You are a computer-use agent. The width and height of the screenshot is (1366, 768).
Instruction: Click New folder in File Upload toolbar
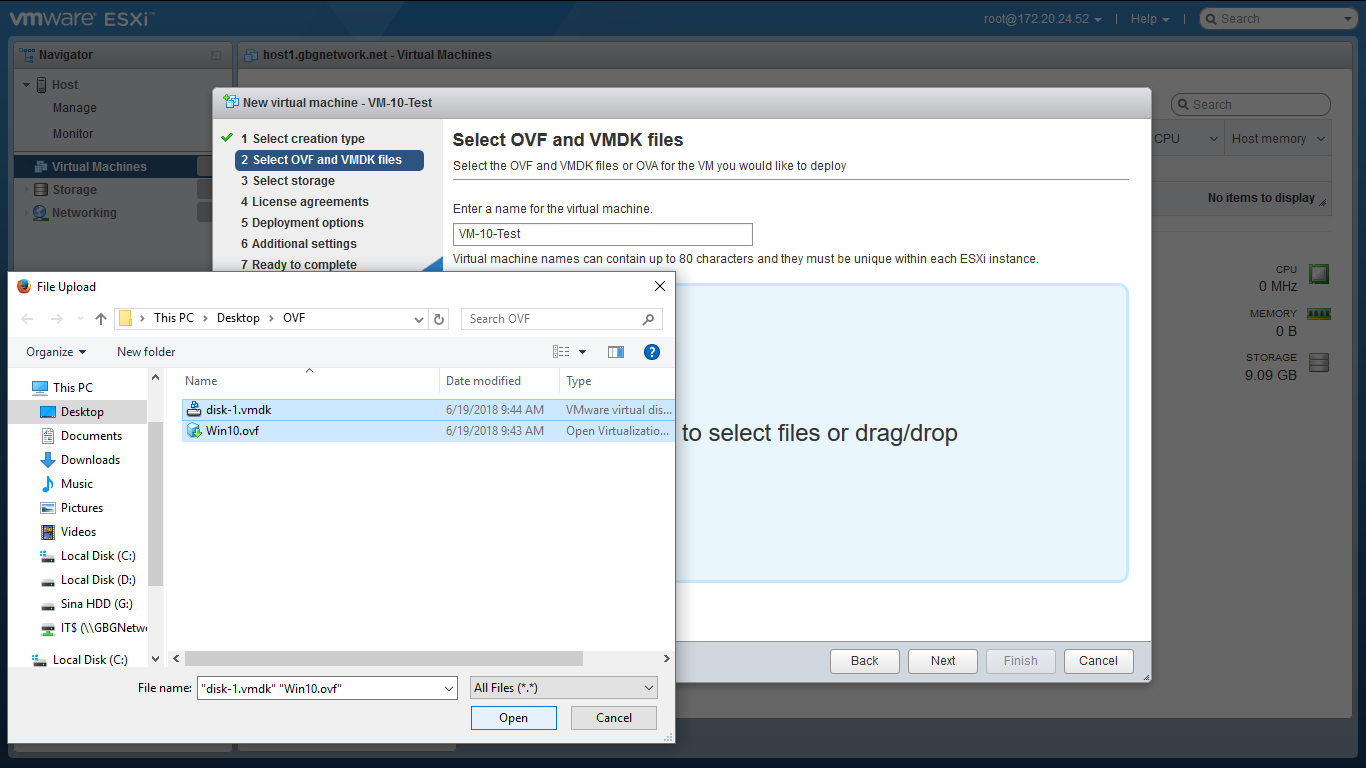point(146,352)
